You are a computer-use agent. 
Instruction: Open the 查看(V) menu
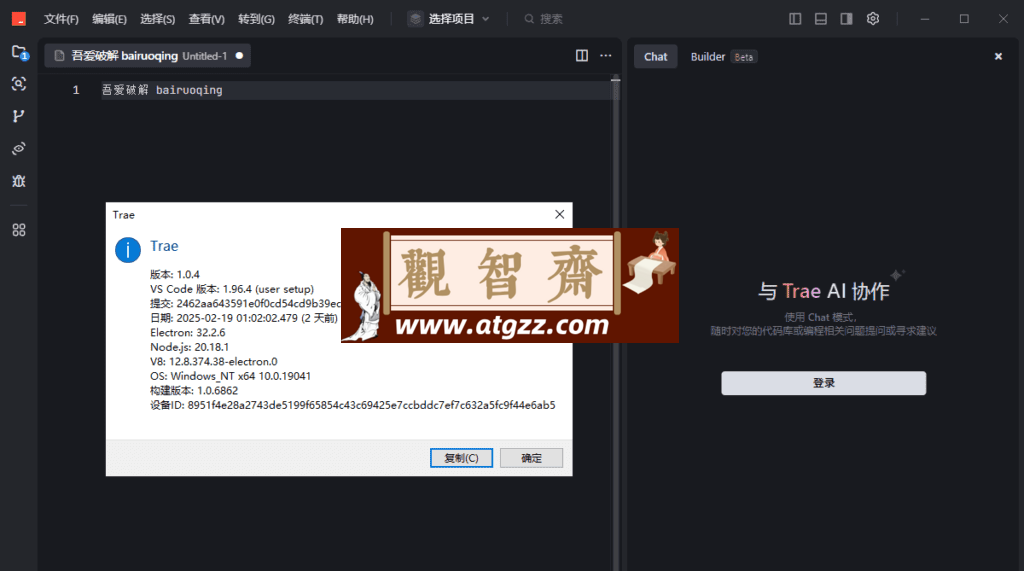point(206,19)
